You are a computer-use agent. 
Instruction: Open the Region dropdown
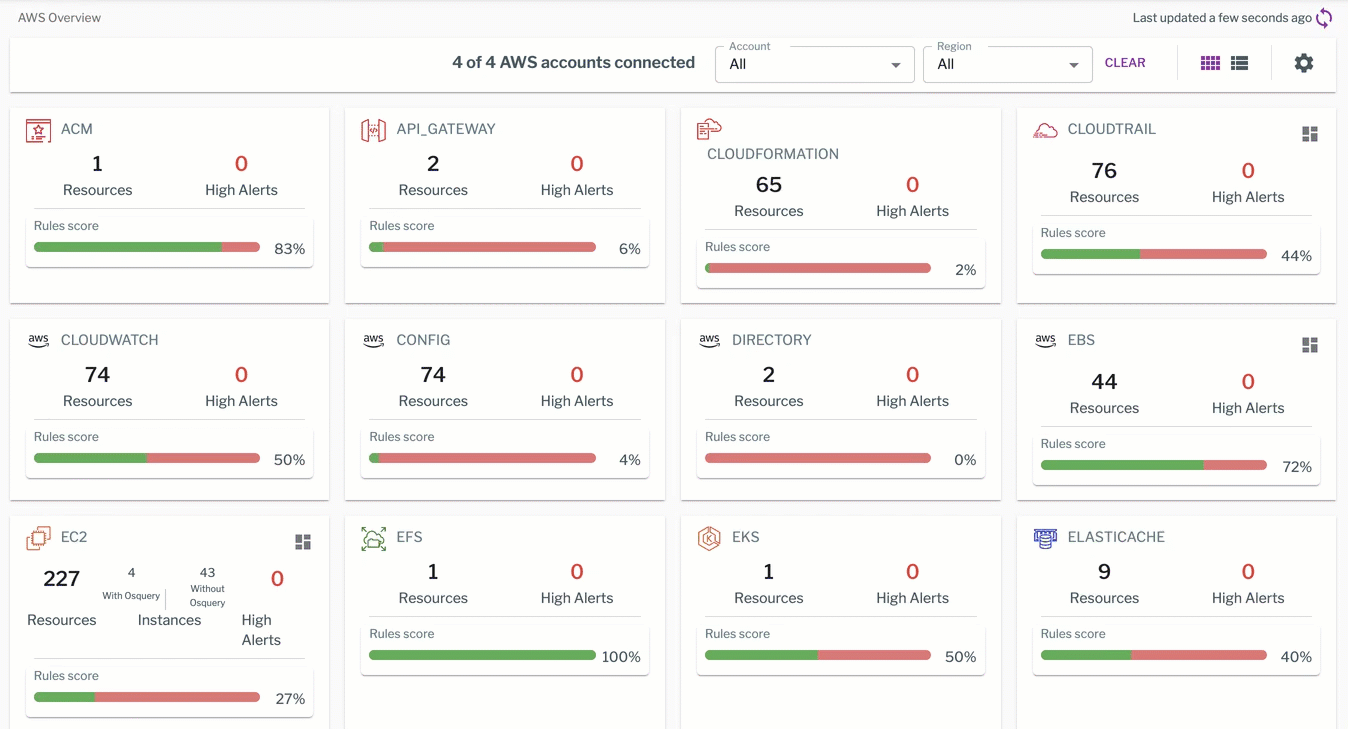click(1007, 64)
